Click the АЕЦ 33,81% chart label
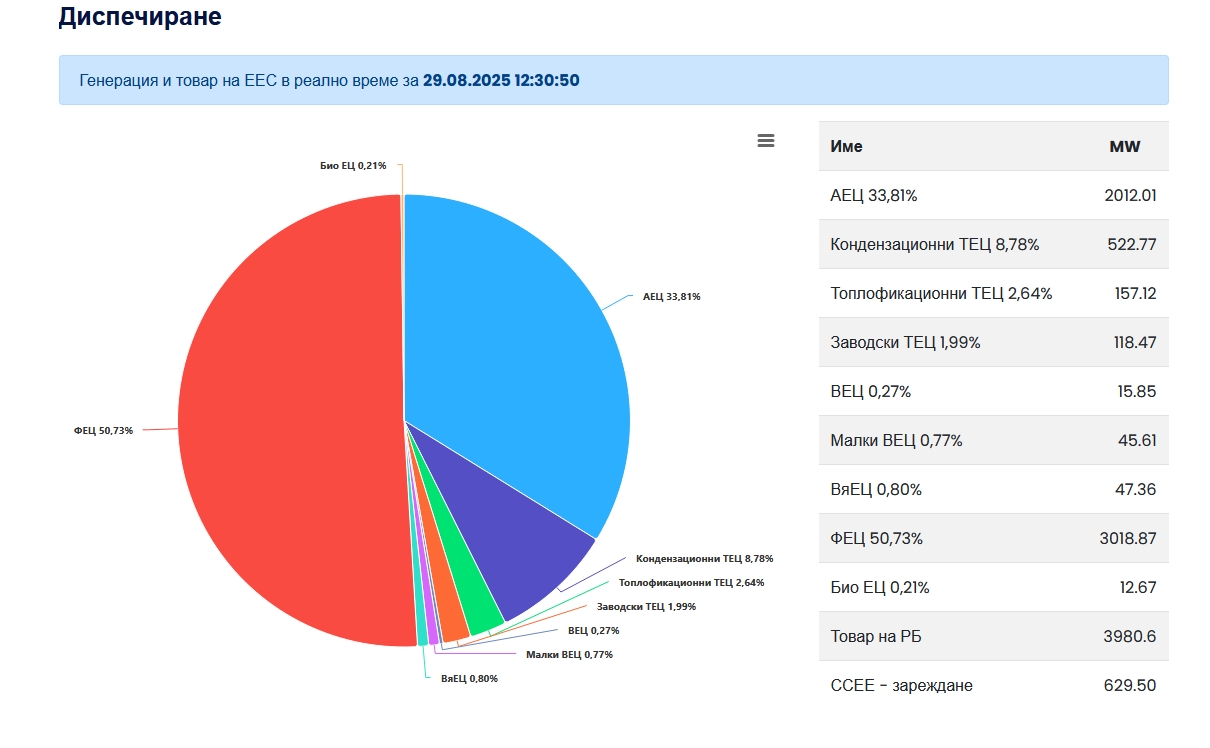This screenshot has height=748, width=1210. point(671,297)
